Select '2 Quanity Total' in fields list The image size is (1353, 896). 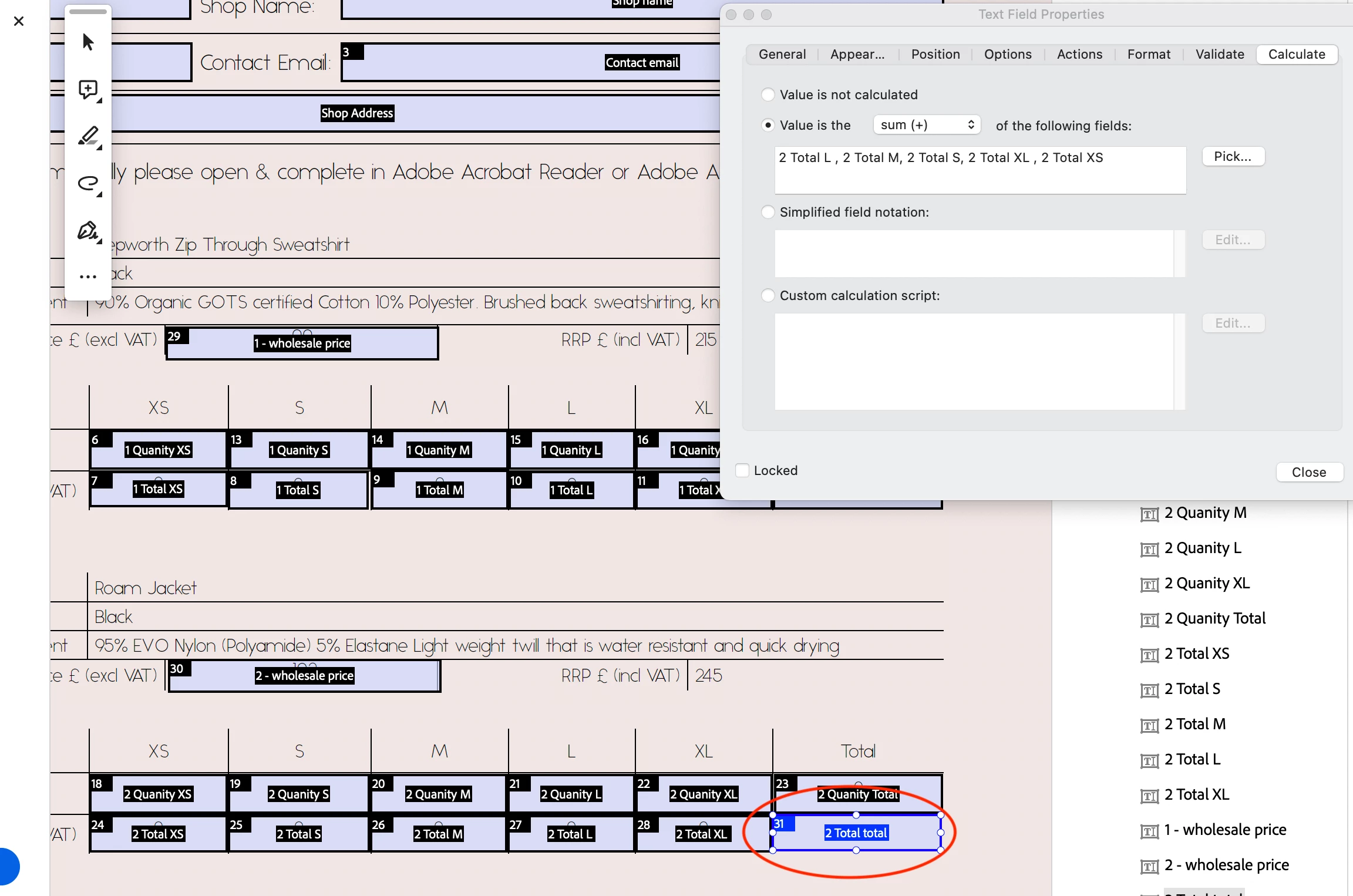(x=1214, y=618)
